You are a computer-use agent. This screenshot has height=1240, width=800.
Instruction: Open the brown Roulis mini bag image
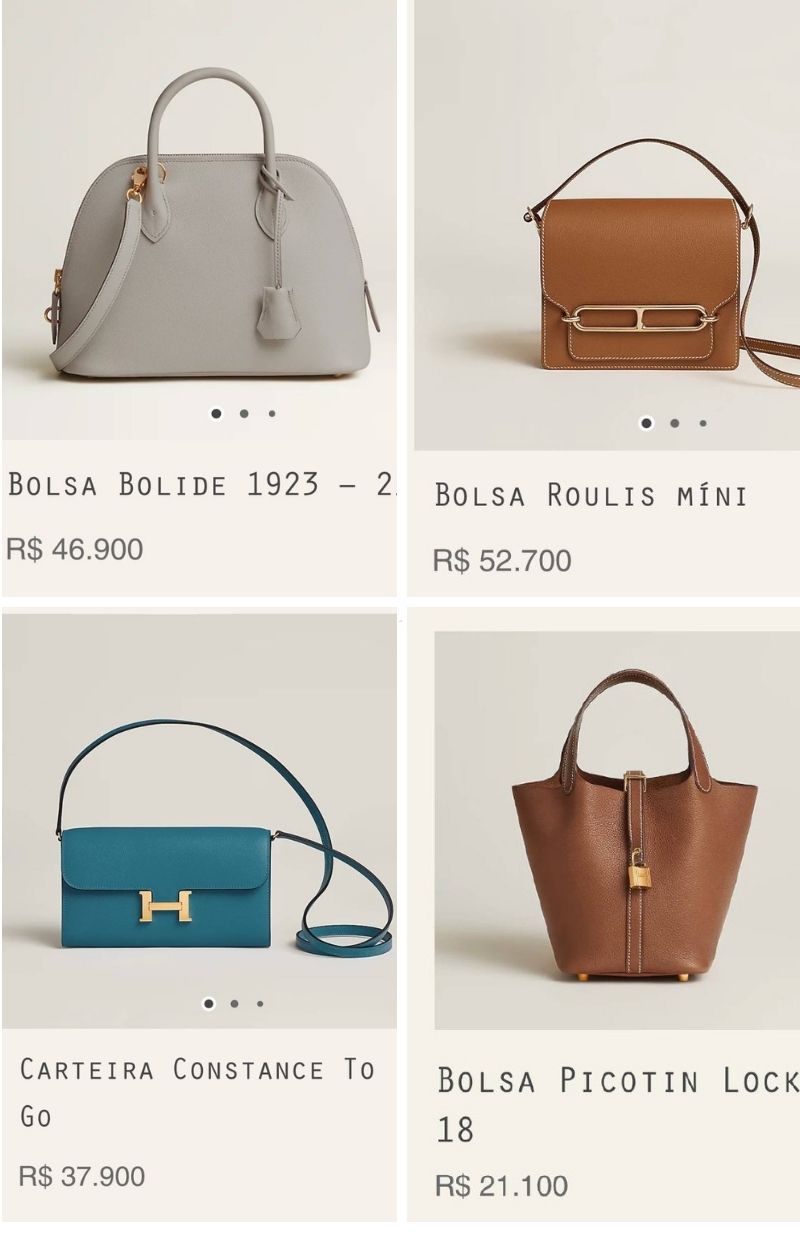pos(607,225)
